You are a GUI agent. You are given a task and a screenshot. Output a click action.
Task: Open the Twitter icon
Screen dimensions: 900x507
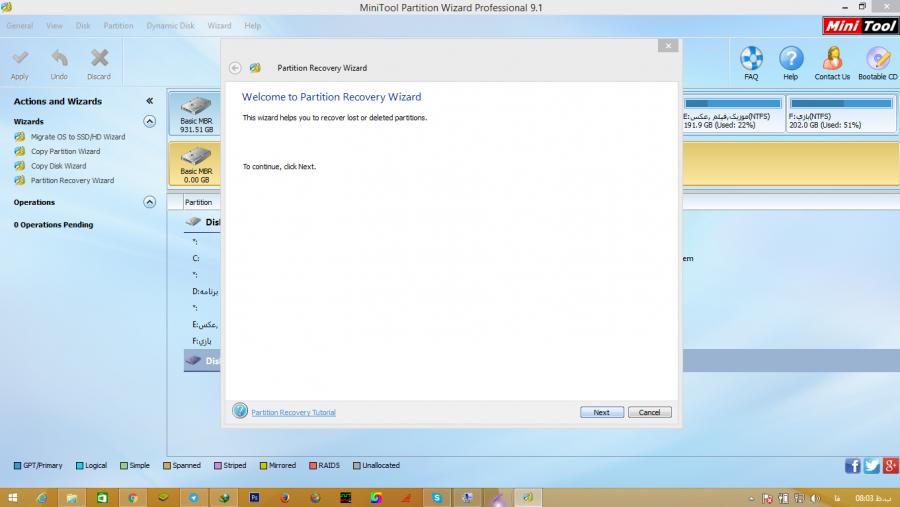click(x=871, y=466)
